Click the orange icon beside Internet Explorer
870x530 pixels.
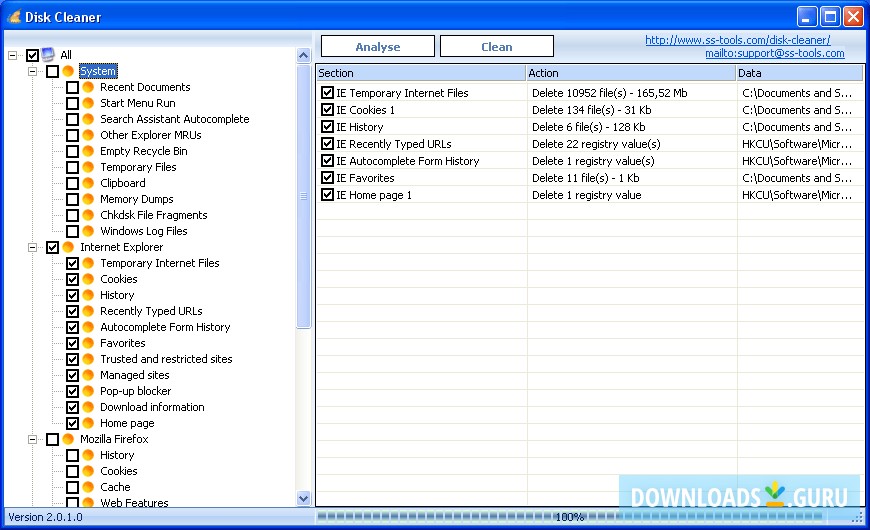[68, 247]
